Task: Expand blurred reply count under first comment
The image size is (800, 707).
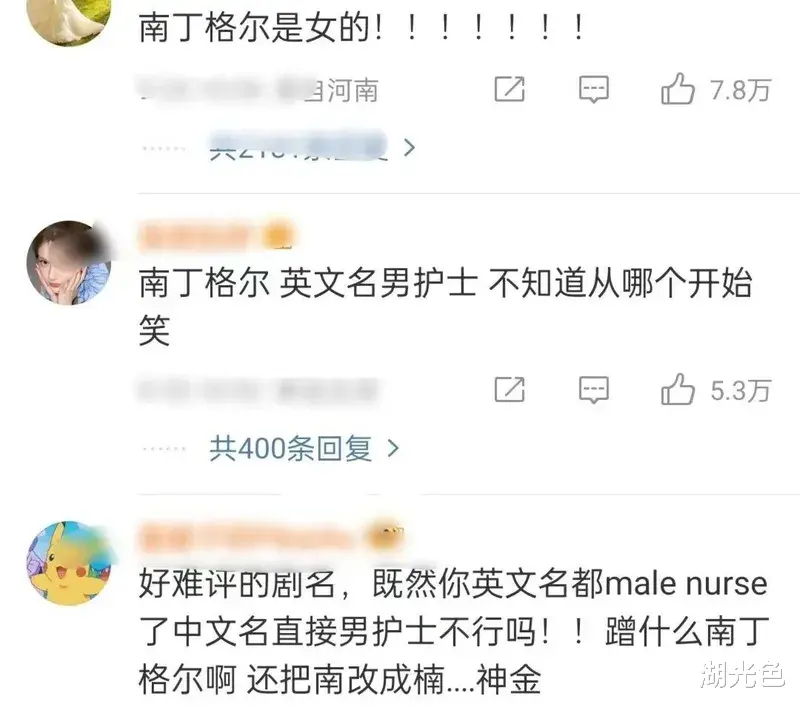Action: (298, 147)
